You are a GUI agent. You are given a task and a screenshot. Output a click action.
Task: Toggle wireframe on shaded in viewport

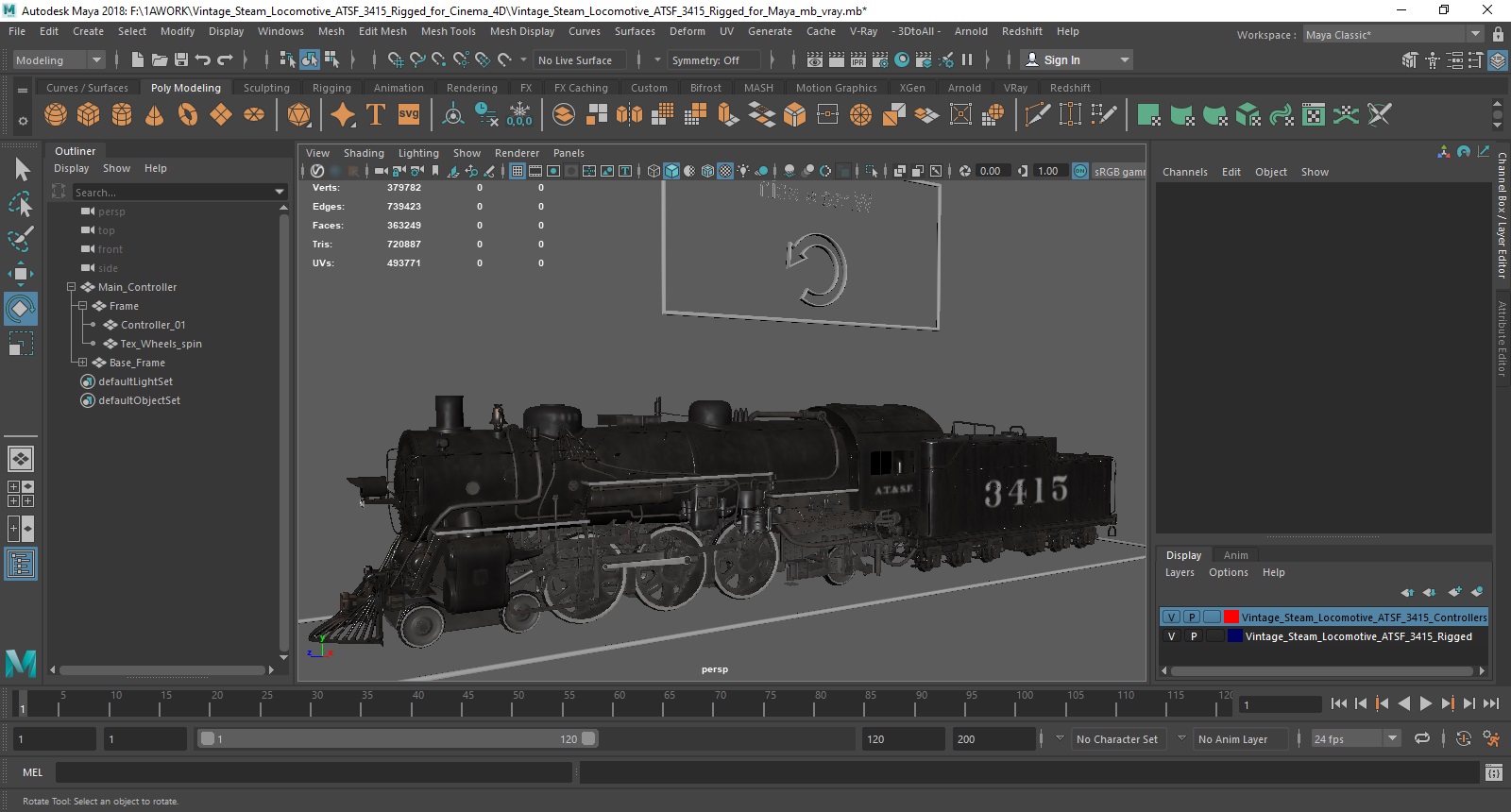[707, 171]
